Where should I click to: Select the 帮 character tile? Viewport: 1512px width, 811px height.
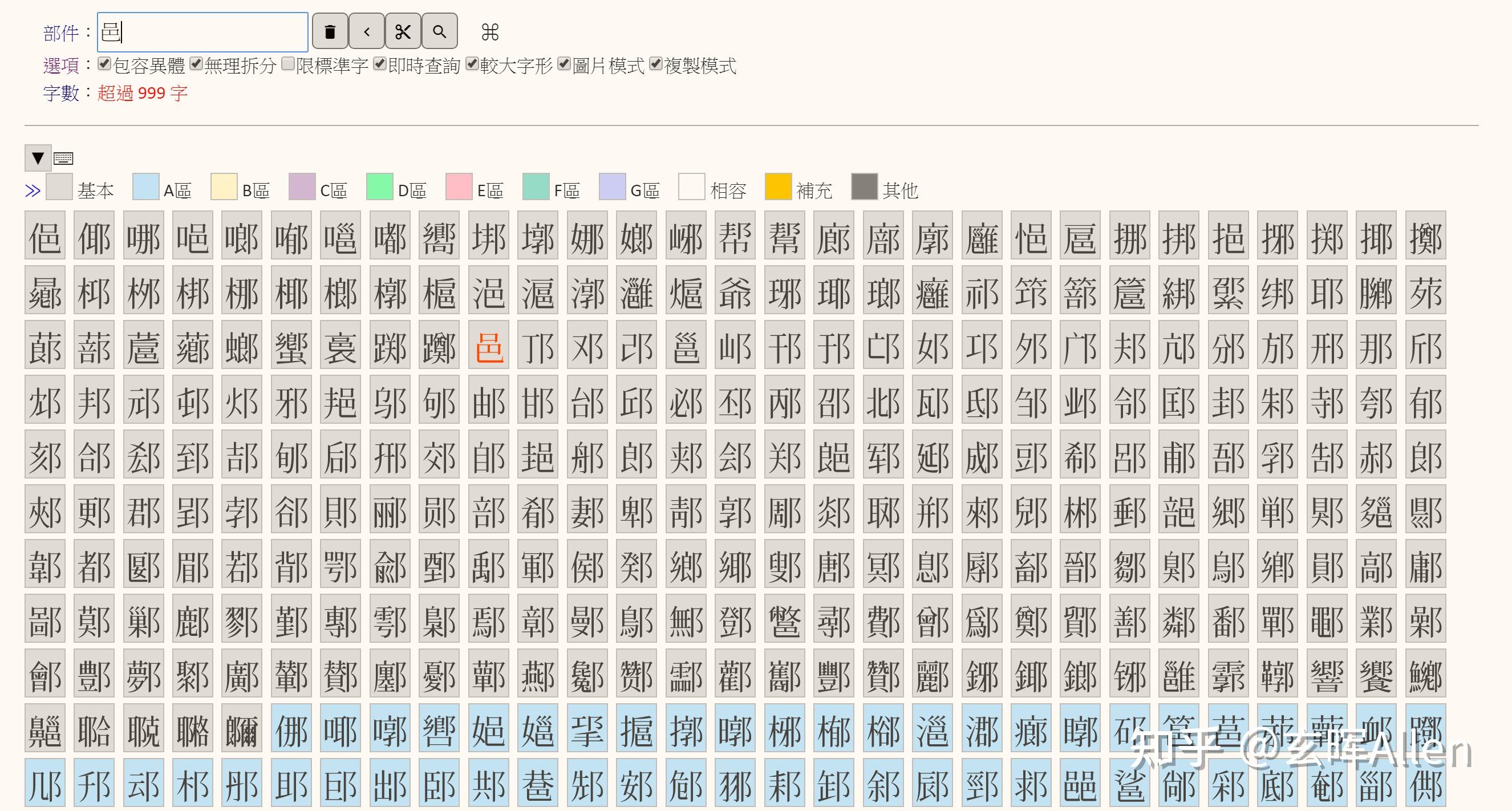735,236
